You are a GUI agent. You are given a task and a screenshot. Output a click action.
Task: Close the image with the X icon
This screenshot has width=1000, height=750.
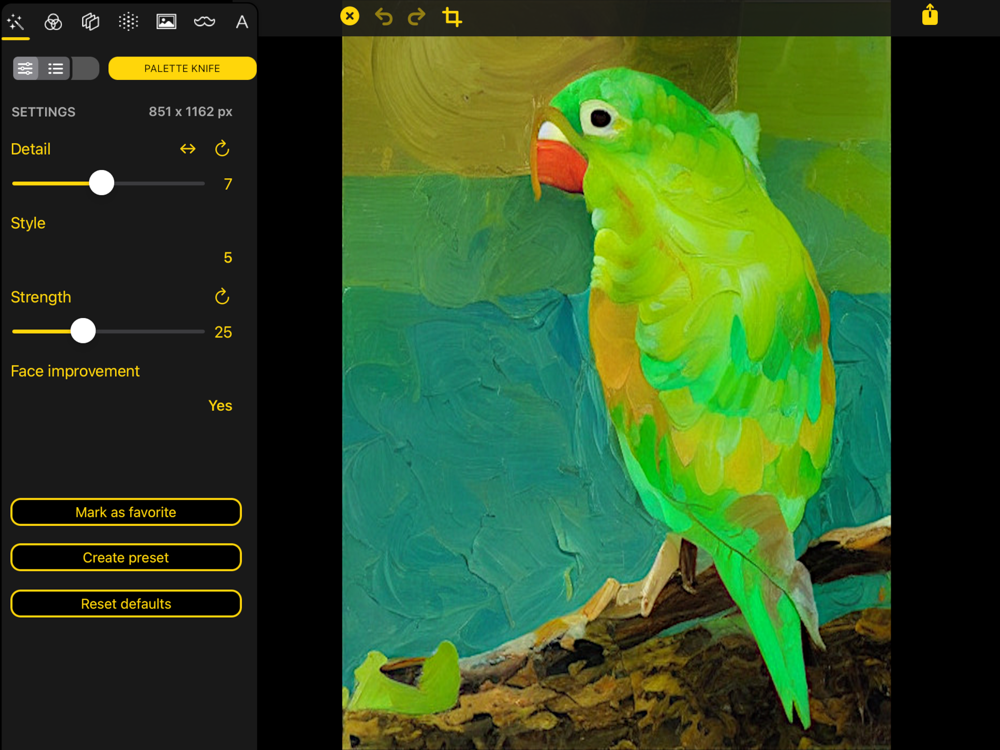coord(349,16)
